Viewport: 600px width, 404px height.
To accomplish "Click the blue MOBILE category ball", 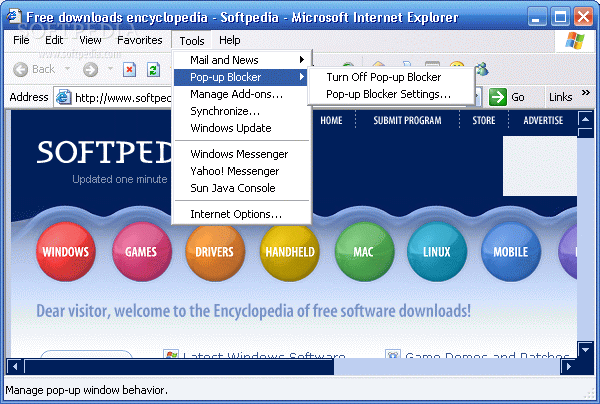I will [x=511, y=251].
